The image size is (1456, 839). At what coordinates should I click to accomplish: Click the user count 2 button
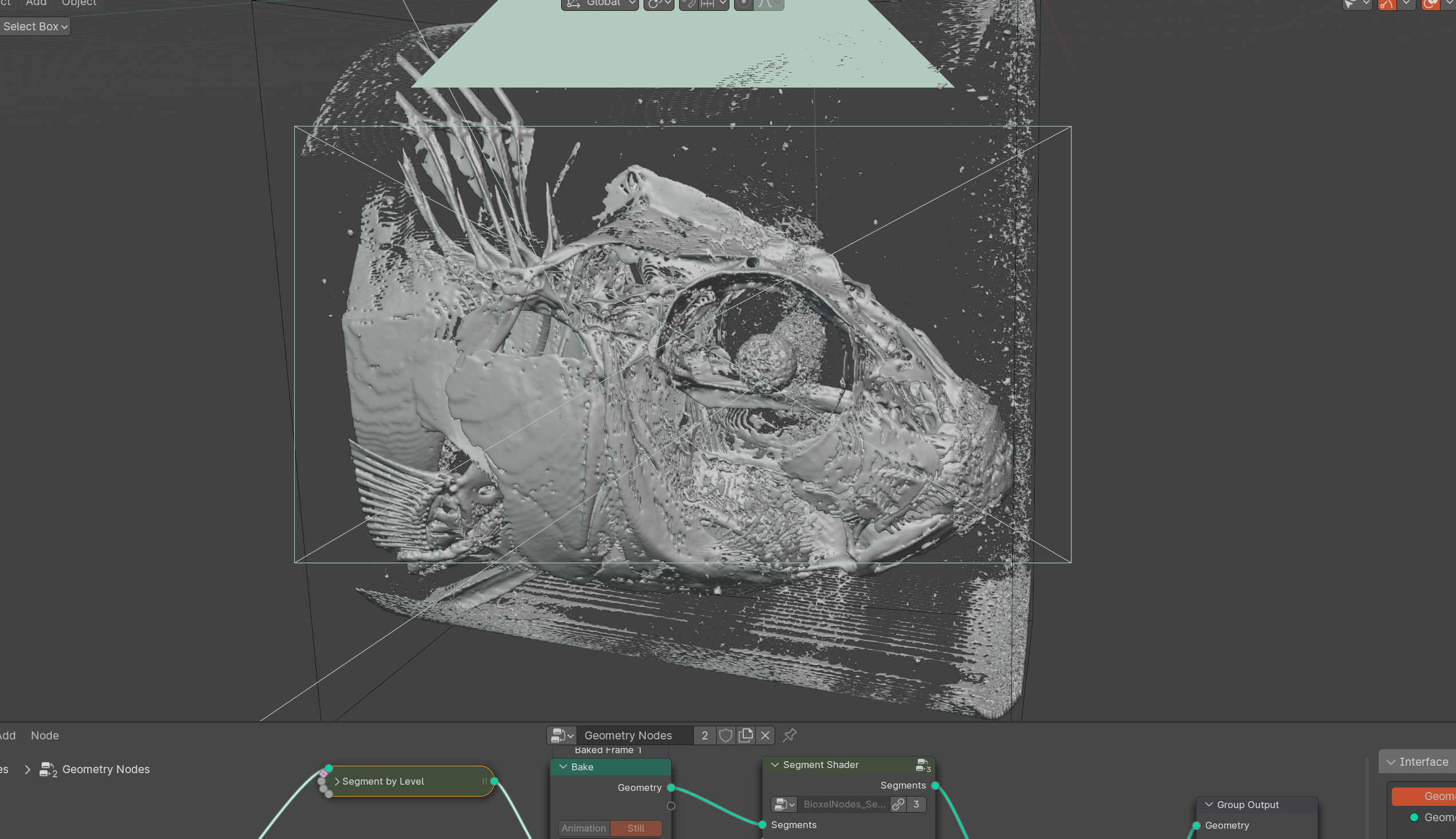coord(704,735)
